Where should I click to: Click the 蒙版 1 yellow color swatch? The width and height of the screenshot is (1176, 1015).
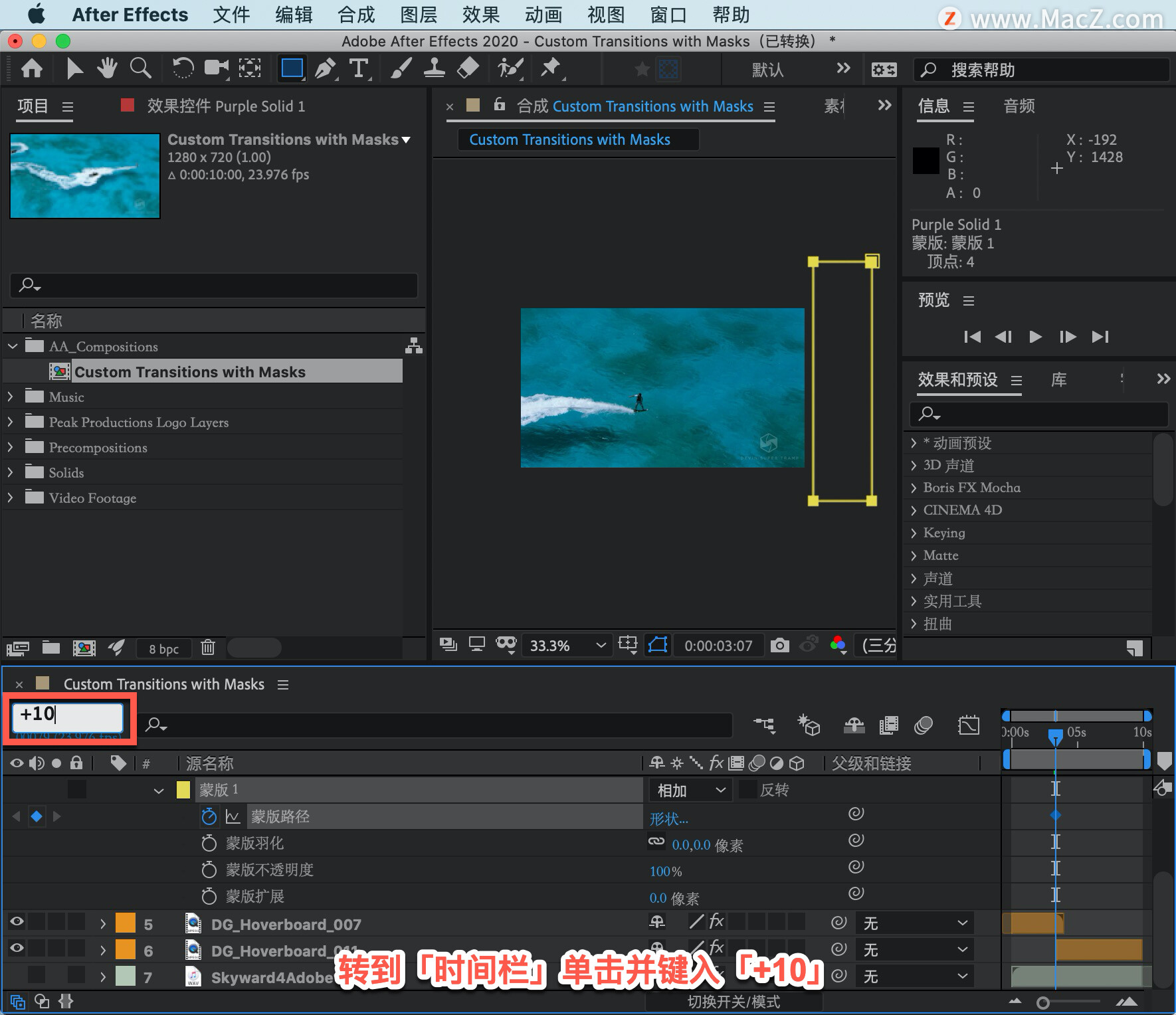point(183,789)
